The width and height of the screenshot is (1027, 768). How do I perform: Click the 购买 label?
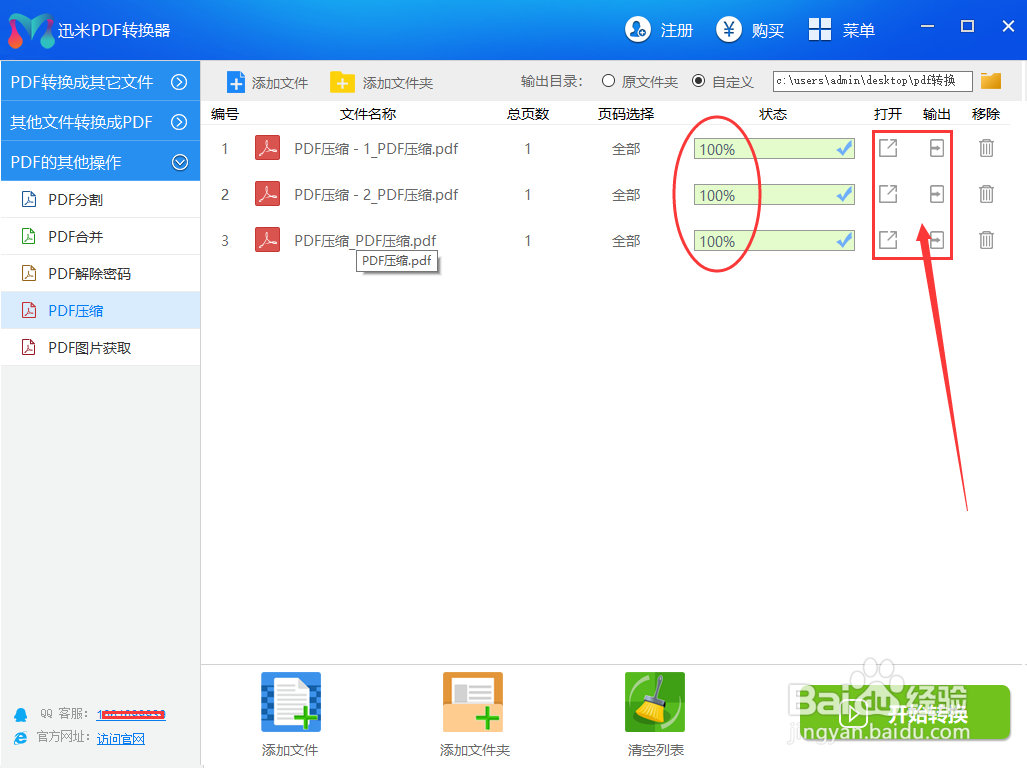click(768, 31)
